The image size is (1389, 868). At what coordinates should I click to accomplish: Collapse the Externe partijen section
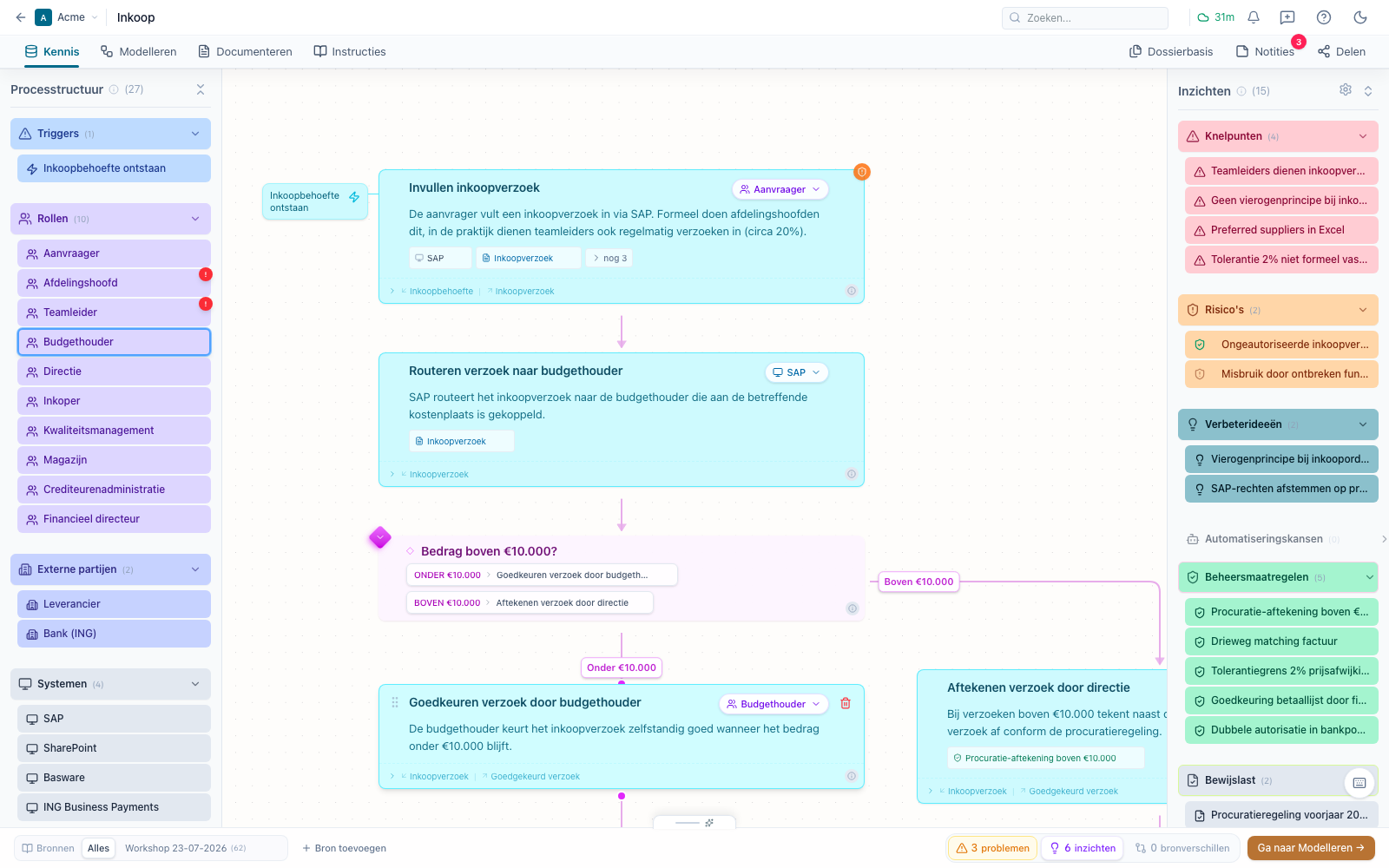coord(195,569)
